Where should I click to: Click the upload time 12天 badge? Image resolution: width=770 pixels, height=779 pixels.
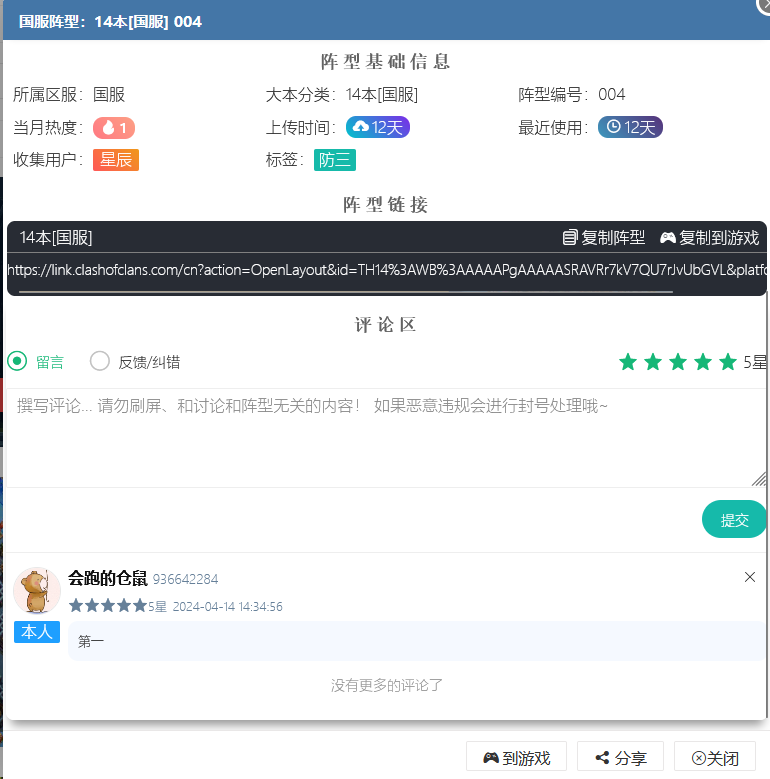(378, 128)
